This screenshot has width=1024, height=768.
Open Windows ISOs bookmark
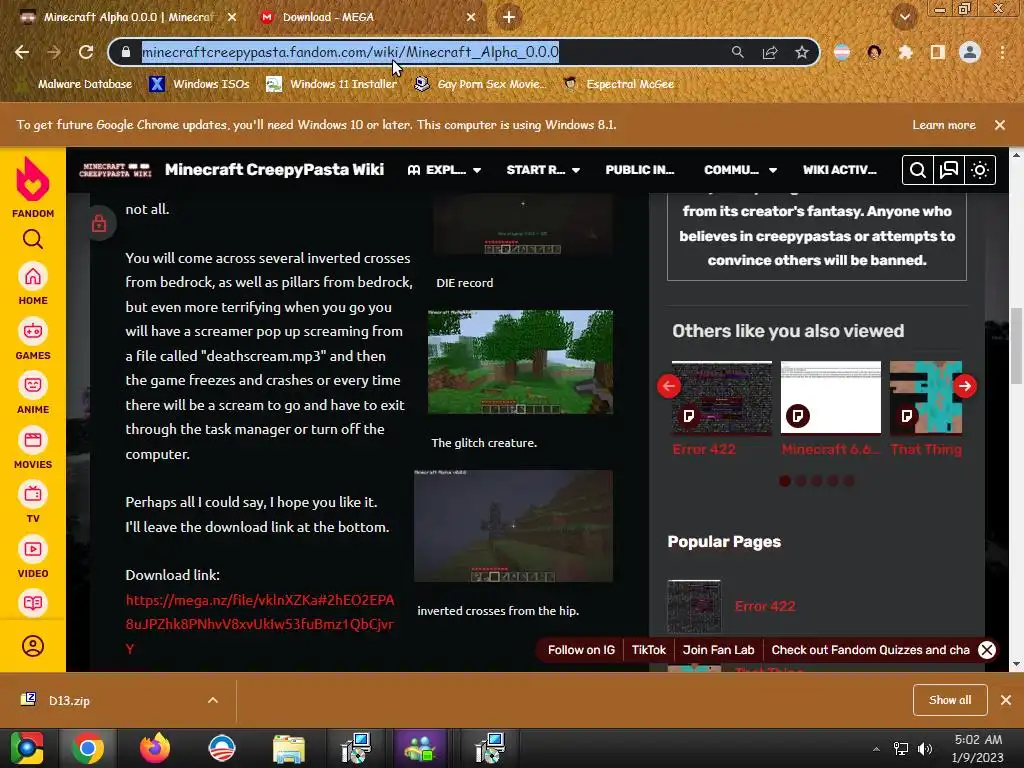click(199, 84)
